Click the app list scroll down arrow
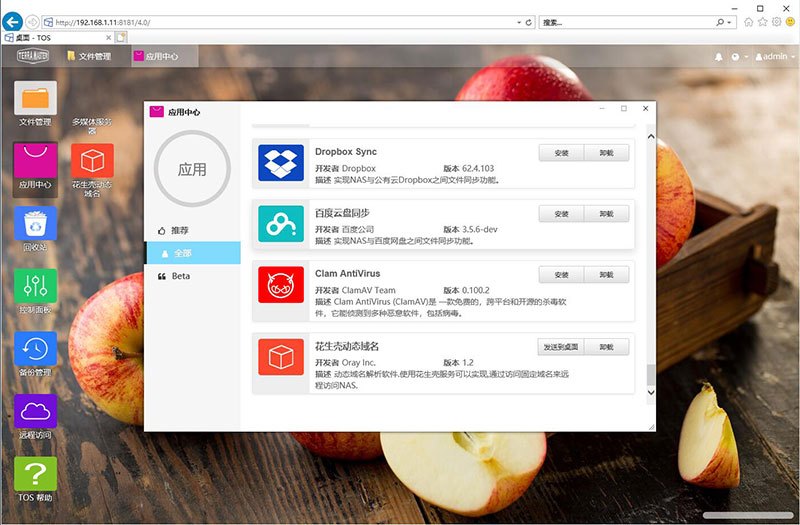 651,392
